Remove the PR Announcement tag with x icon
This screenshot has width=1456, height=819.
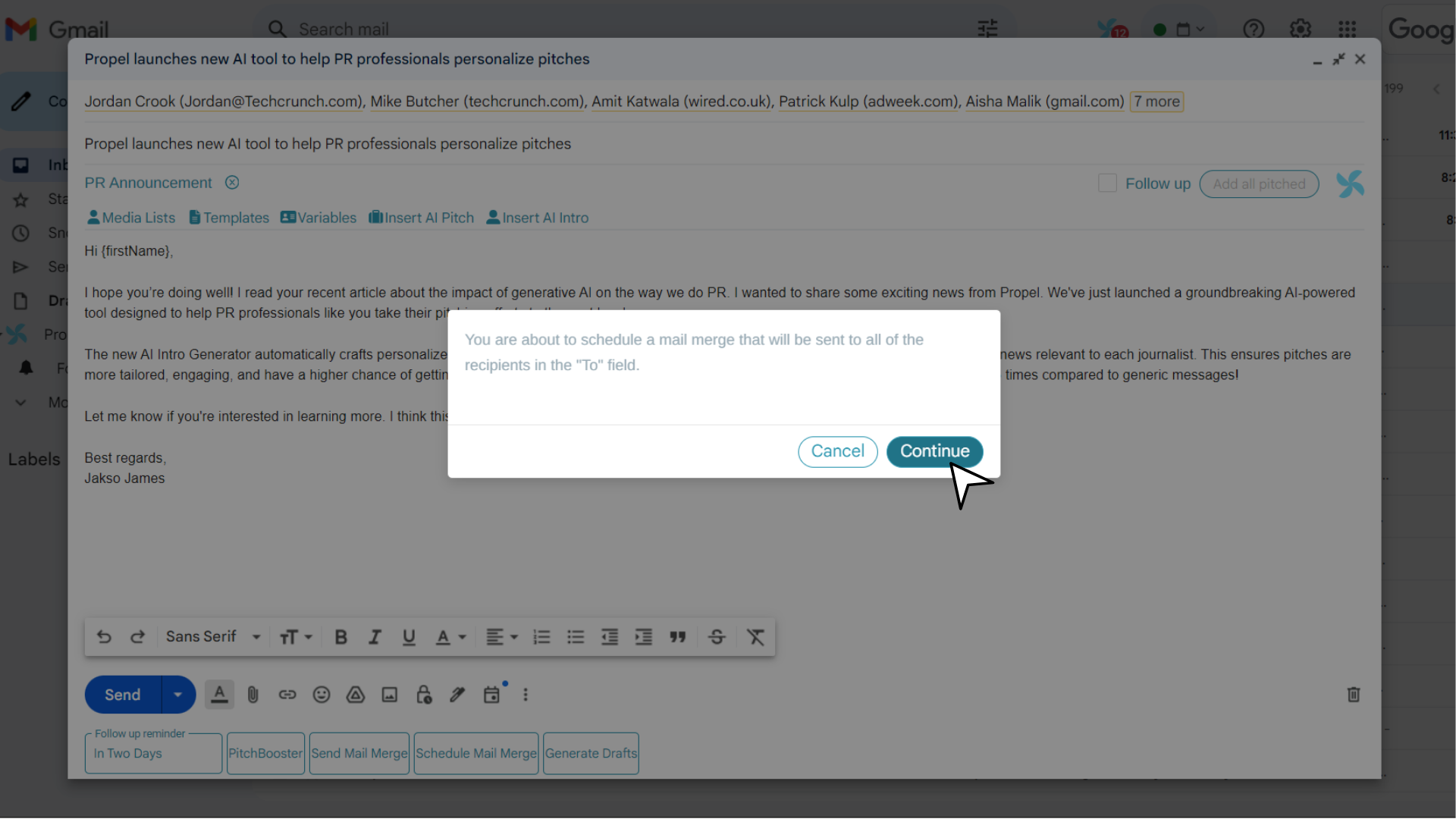(232, 183)
